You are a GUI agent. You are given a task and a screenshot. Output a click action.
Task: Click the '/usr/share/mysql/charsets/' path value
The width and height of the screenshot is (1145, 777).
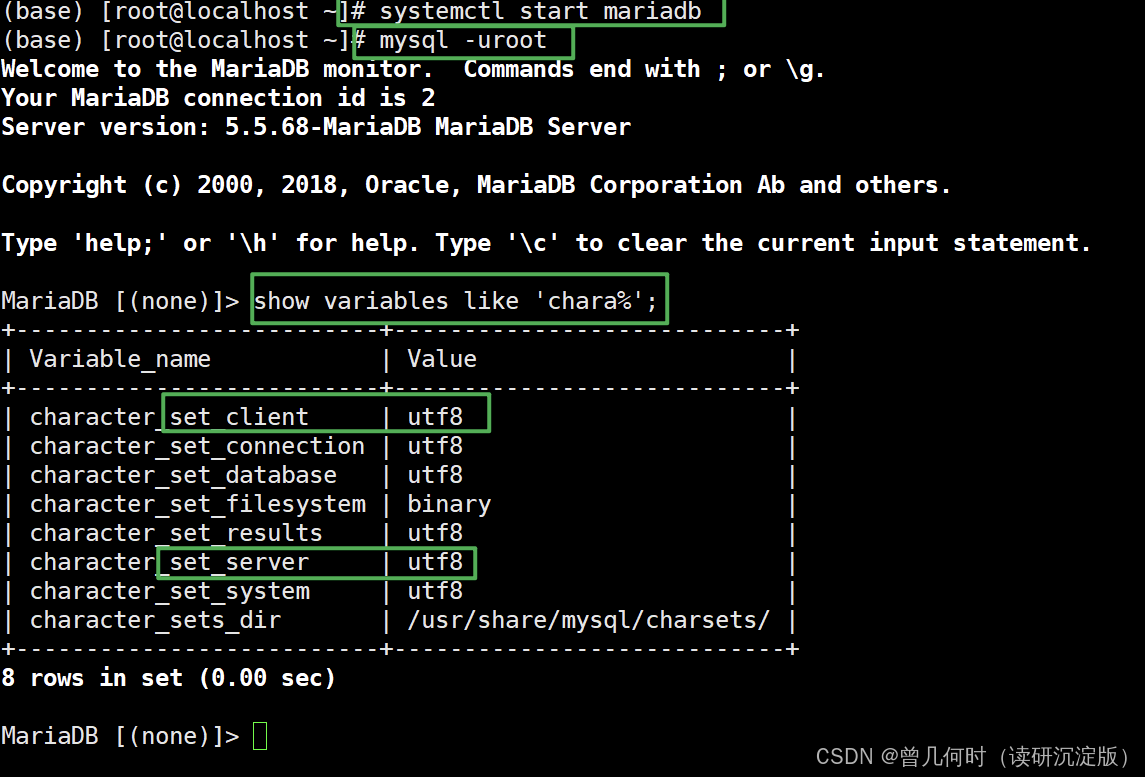(x=589, y=620)
